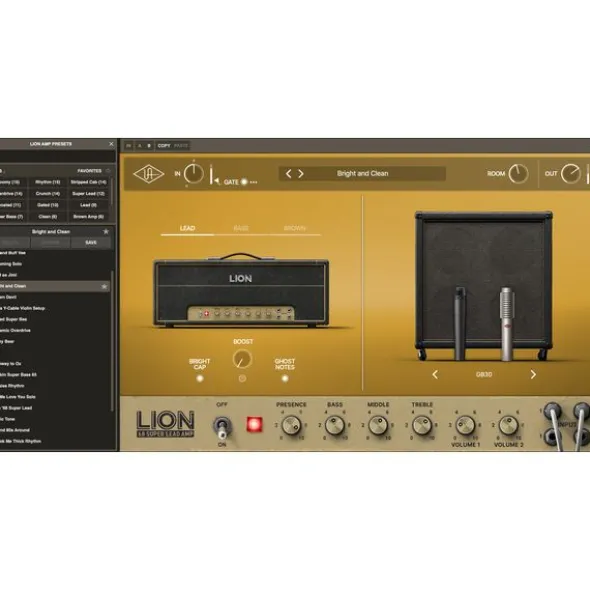
Task: Click the B compare slot button
Action: [x=149, y=145]
